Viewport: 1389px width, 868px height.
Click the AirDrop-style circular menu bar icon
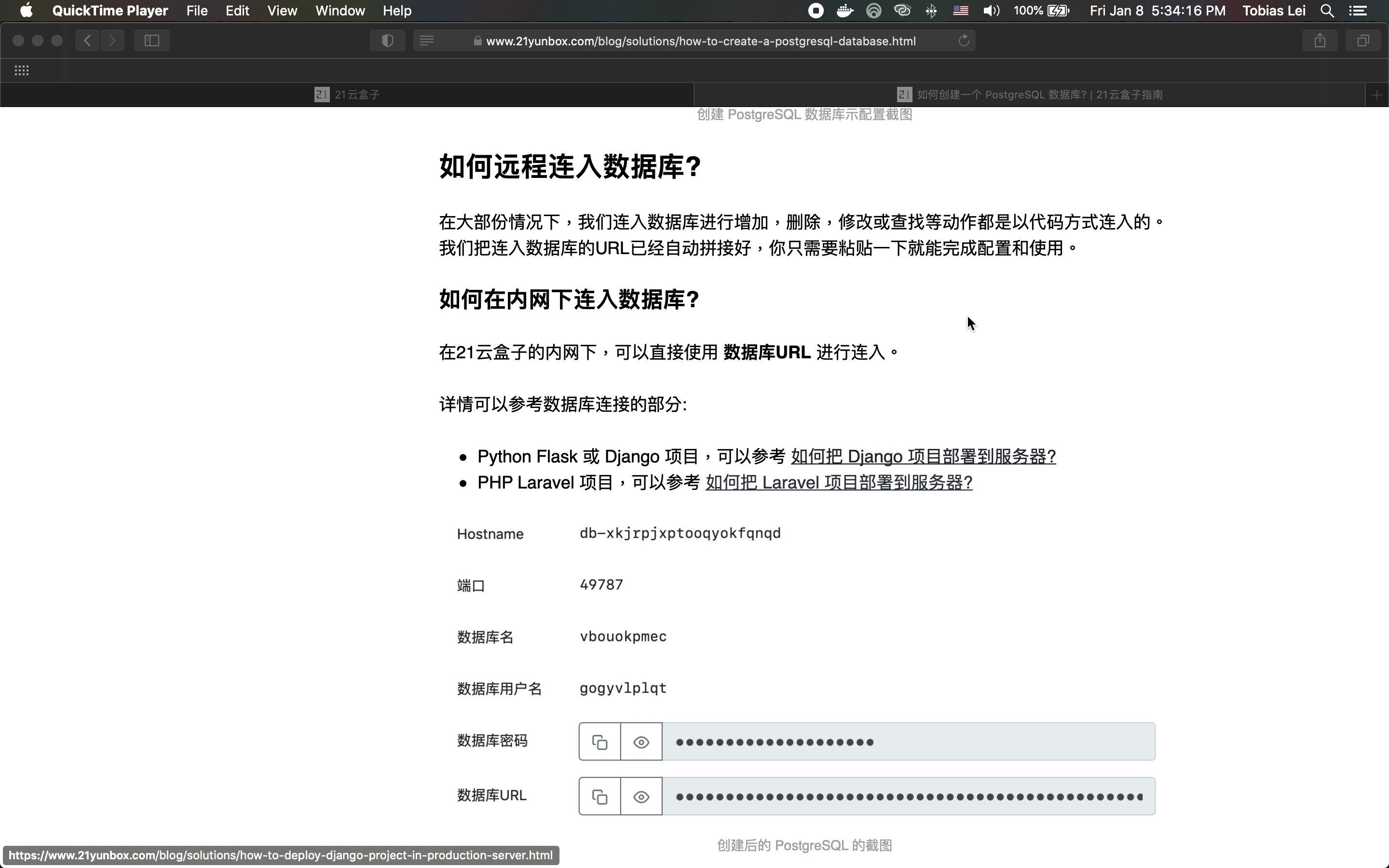click(873, 11)
